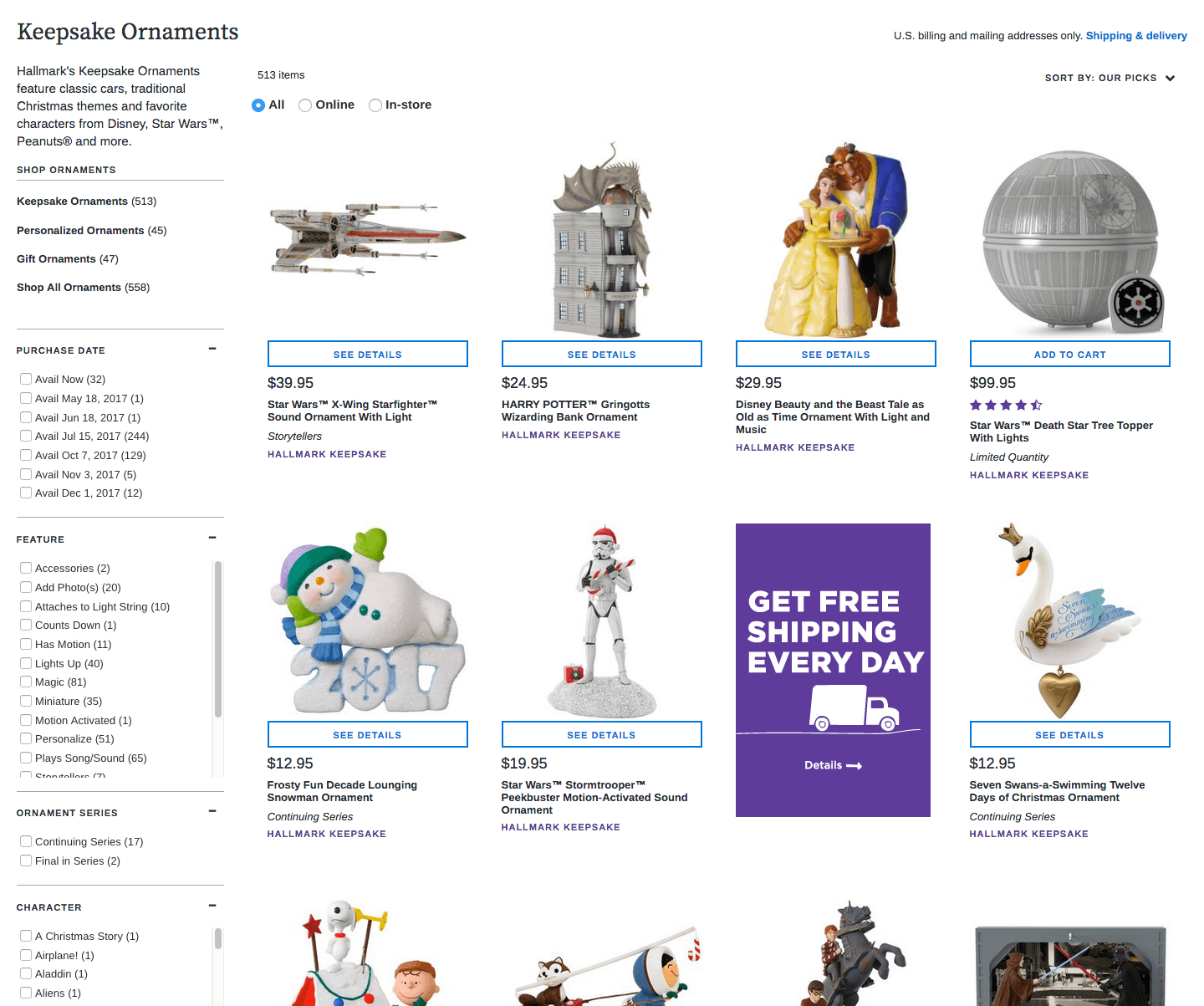The height and width of the screenshot is (1006, 1204).
Task: Open the Snoopy and Charlie Brown ornament image
Action: point(368,952)
